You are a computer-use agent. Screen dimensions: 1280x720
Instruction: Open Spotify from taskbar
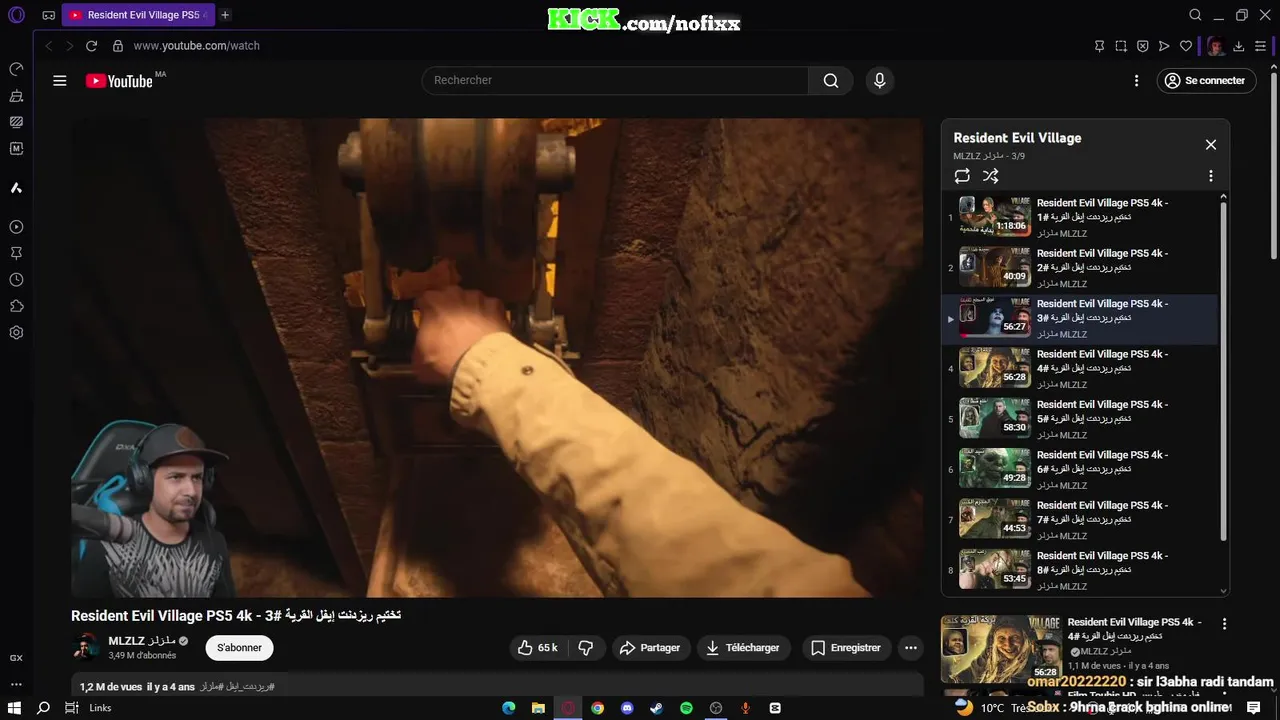[x=686, y=708]
